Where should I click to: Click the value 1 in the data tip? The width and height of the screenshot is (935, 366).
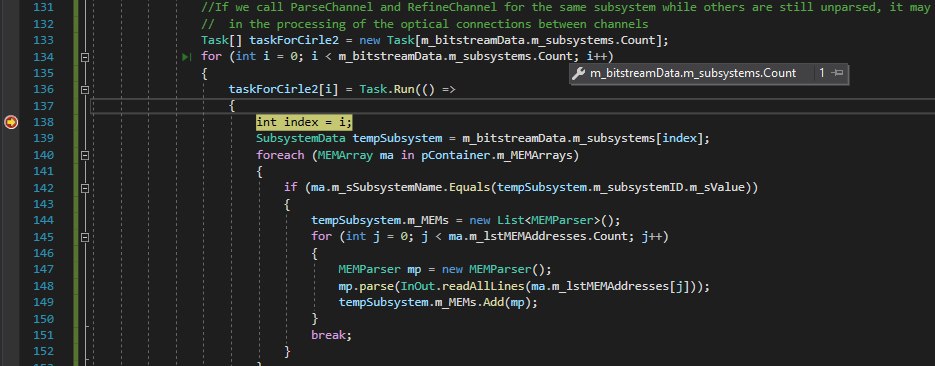pos(822,73)
